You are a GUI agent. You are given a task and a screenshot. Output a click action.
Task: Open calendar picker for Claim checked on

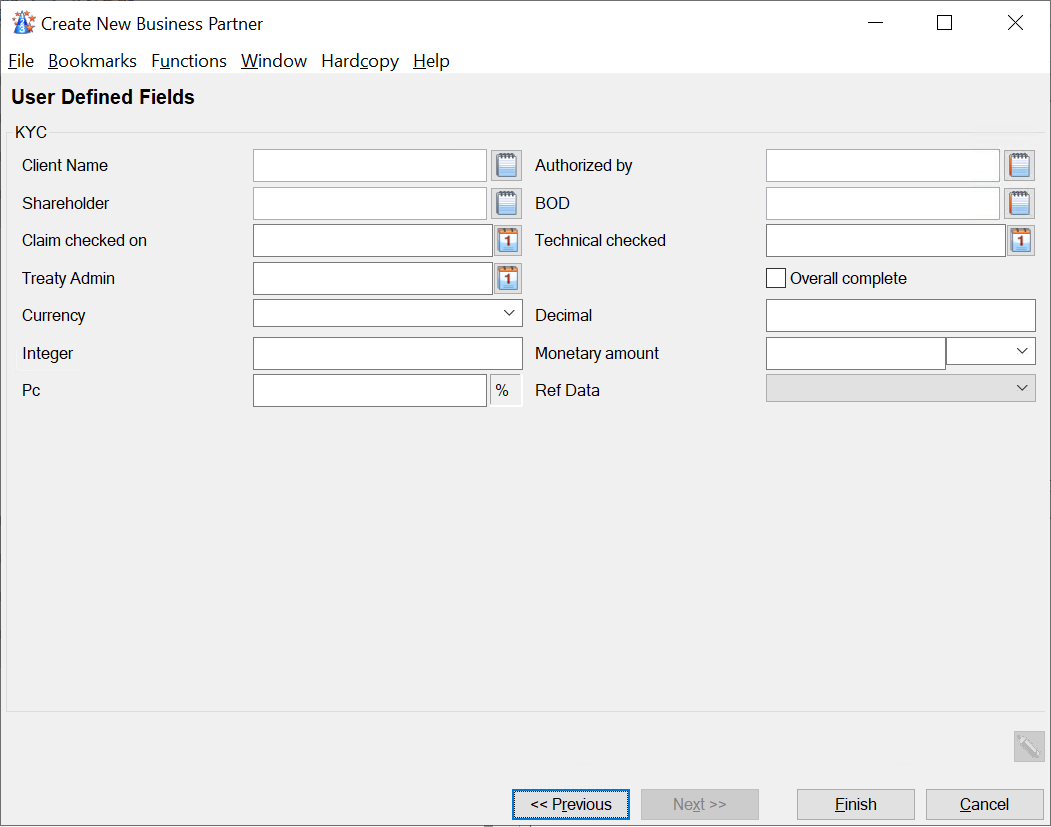(508, 240)
